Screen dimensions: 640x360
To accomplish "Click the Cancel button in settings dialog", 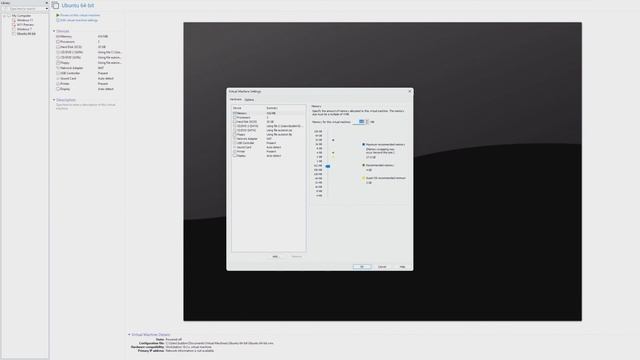I will click(382, 267).
